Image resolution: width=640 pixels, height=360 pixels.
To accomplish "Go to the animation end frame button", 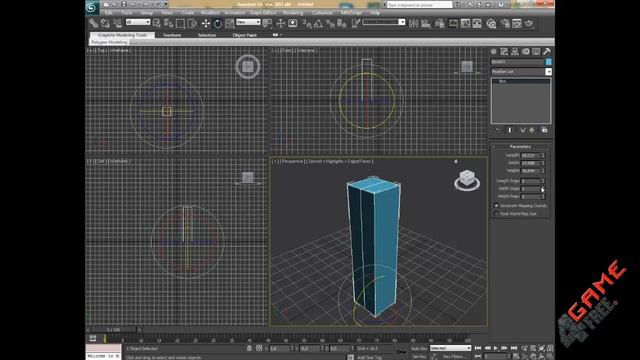I will click(x=514, y=348).
